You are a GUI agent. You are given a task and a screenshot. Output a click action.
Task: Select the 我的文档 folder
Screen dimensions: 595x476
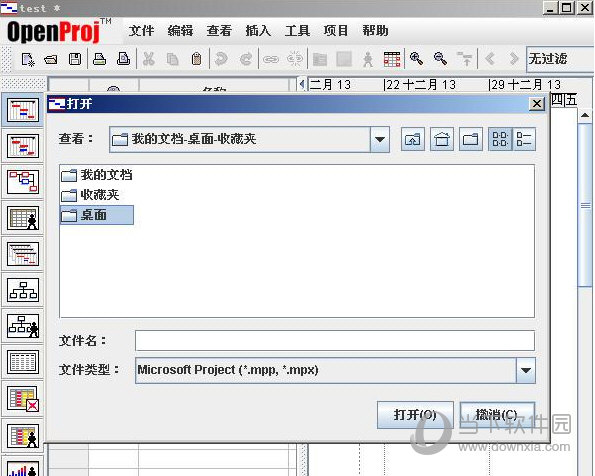(97, 175)
